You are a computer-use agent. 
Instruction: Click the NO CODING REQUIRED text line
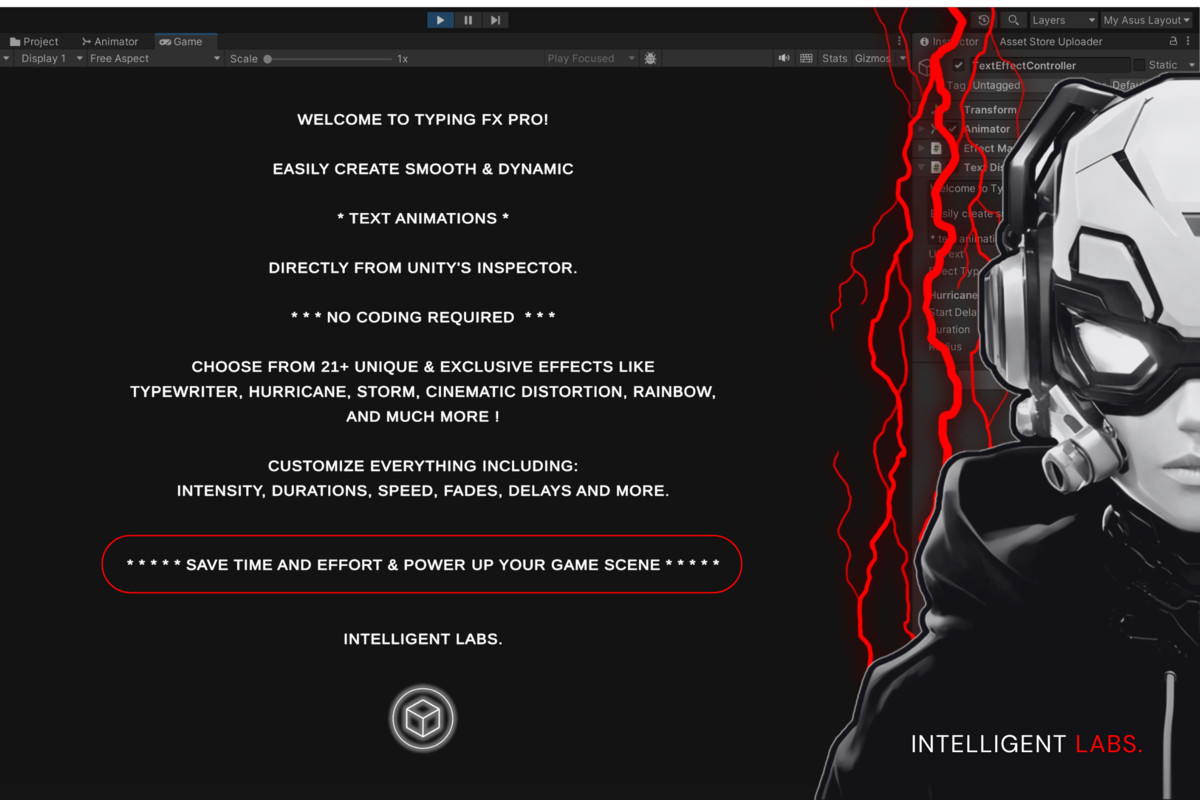(423, 317)
